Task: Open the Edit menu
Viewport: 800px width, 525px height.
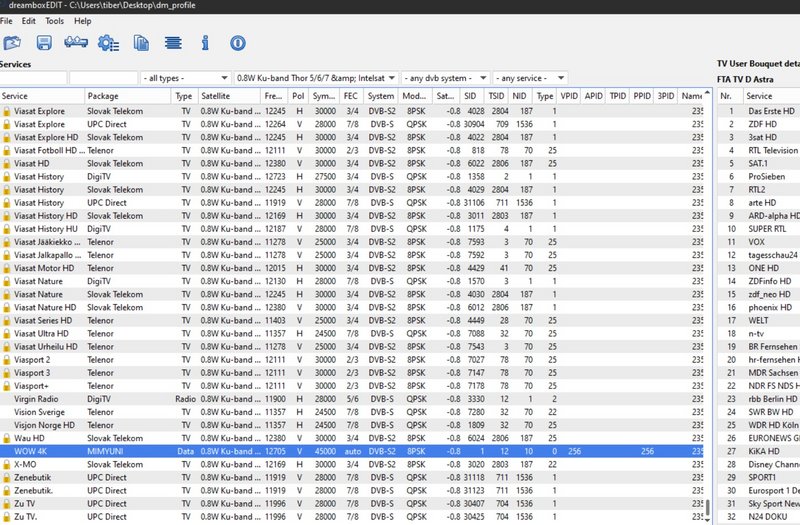Action: 29,21
